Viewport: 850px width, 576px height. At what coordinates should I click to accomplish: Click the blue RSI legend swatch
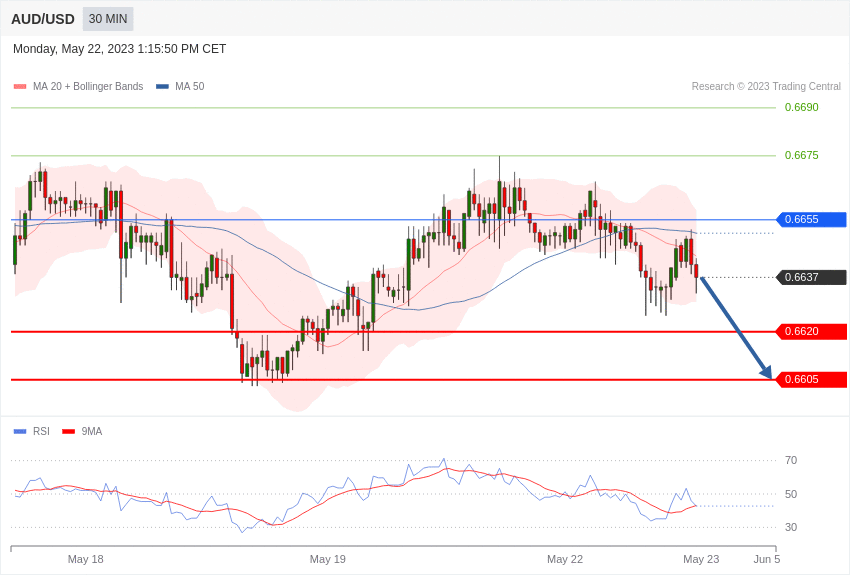point(20,432)
